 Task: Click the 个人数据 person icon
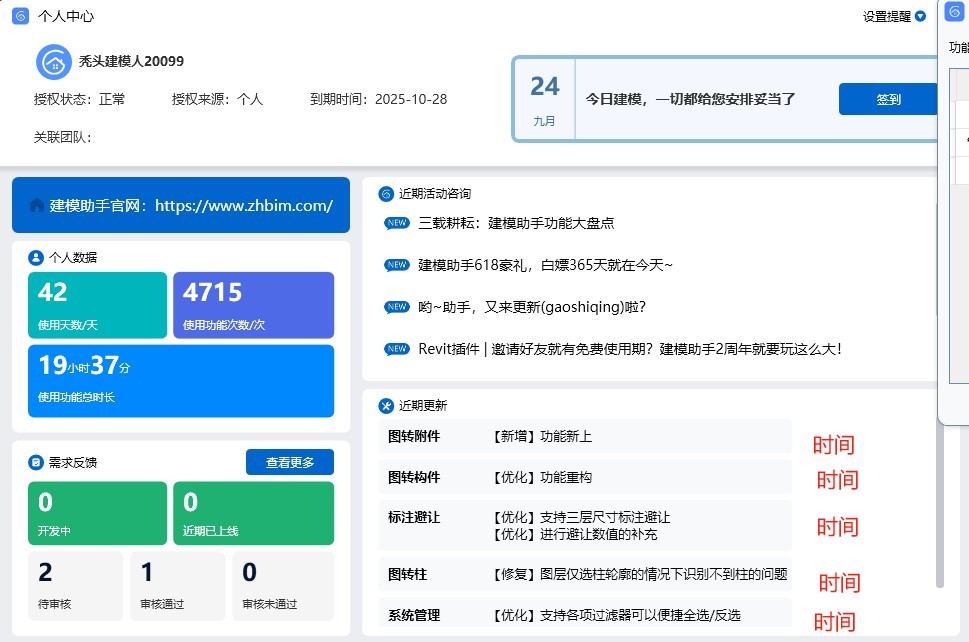coord(36,257)
